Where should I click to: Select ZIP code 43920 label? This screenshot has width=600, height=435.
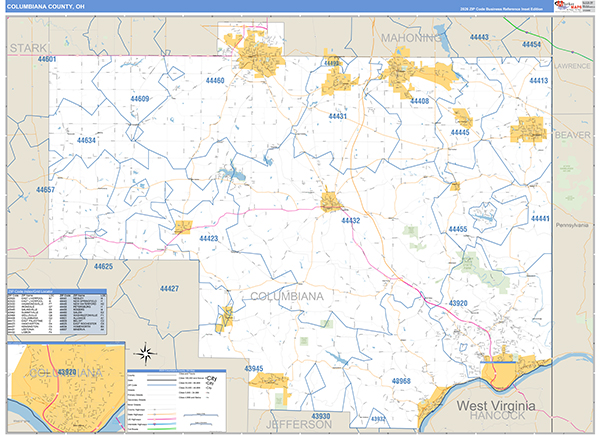(457, 302)
